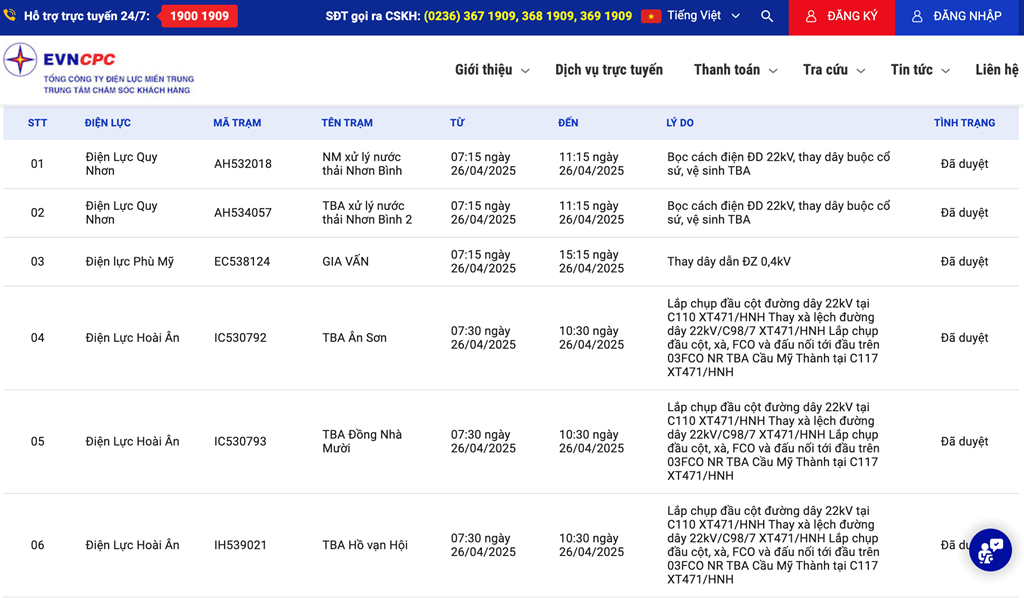Image resolution: width=1024 pixels, height=598 pixels.
Task: Click Điện Lực Quy Nhơn in row 01
Action: pyautogui.click(x=121, y=164)
